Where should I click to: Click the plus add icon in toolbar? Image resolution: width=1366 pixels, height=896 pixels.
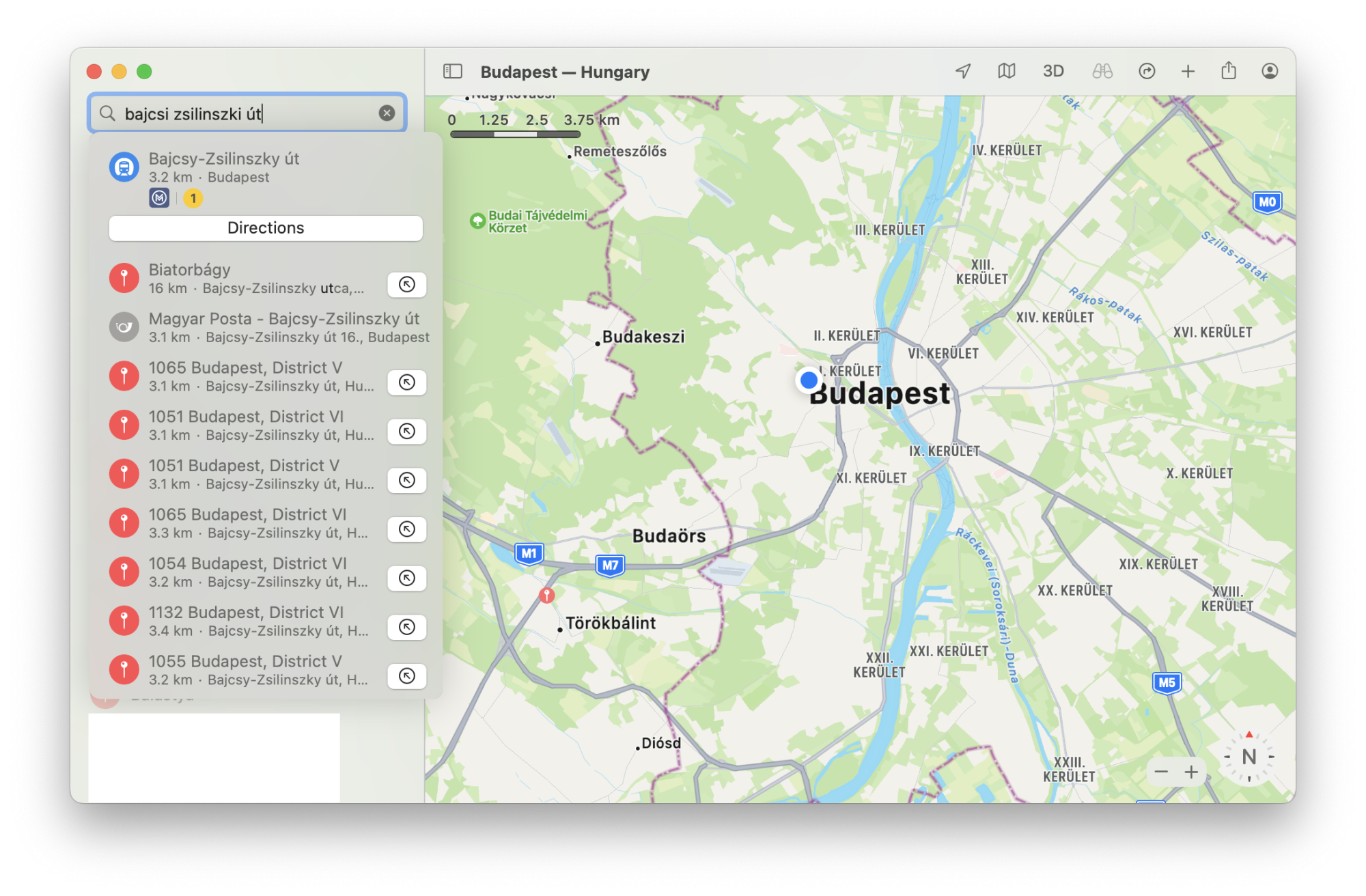1188,71
